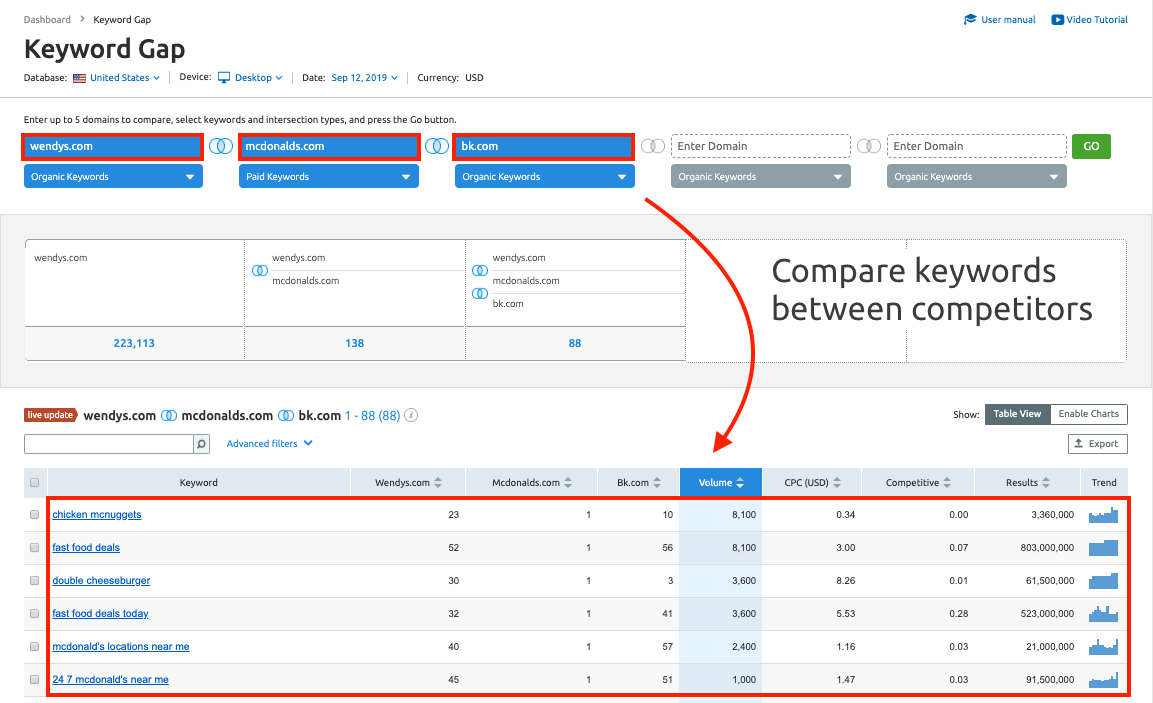Check the double cheeseburger row checkbox
This screenshot has height=703, width=1153.
(x=35, y=581)
